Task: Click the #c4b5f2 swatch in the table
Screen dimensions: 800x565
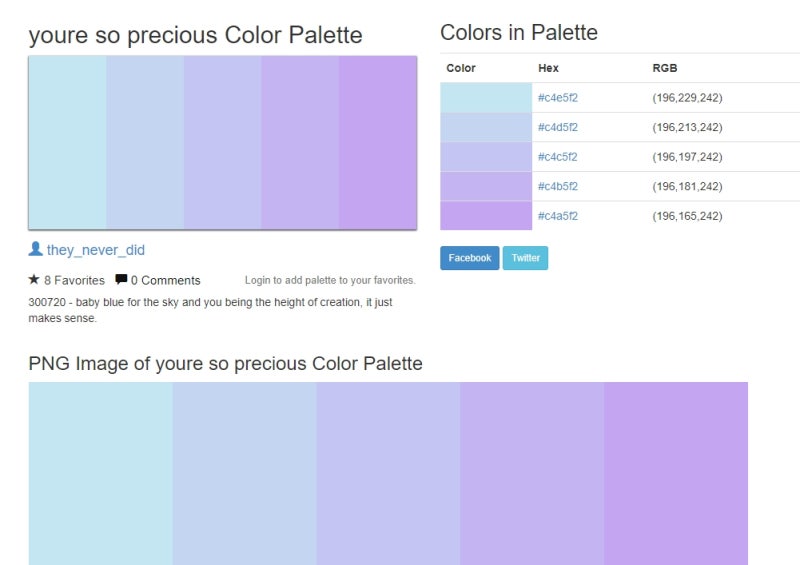Action: point(486,186)
